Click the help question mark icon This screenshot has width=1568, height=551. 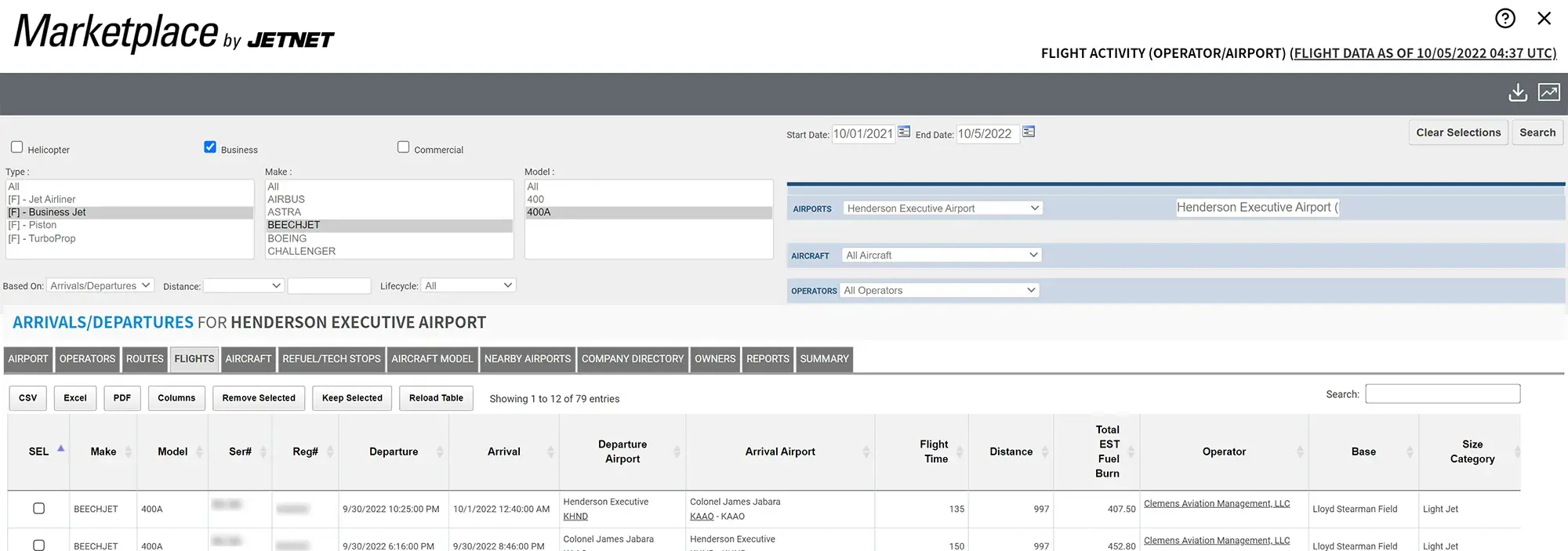(x=1504, y=18)
